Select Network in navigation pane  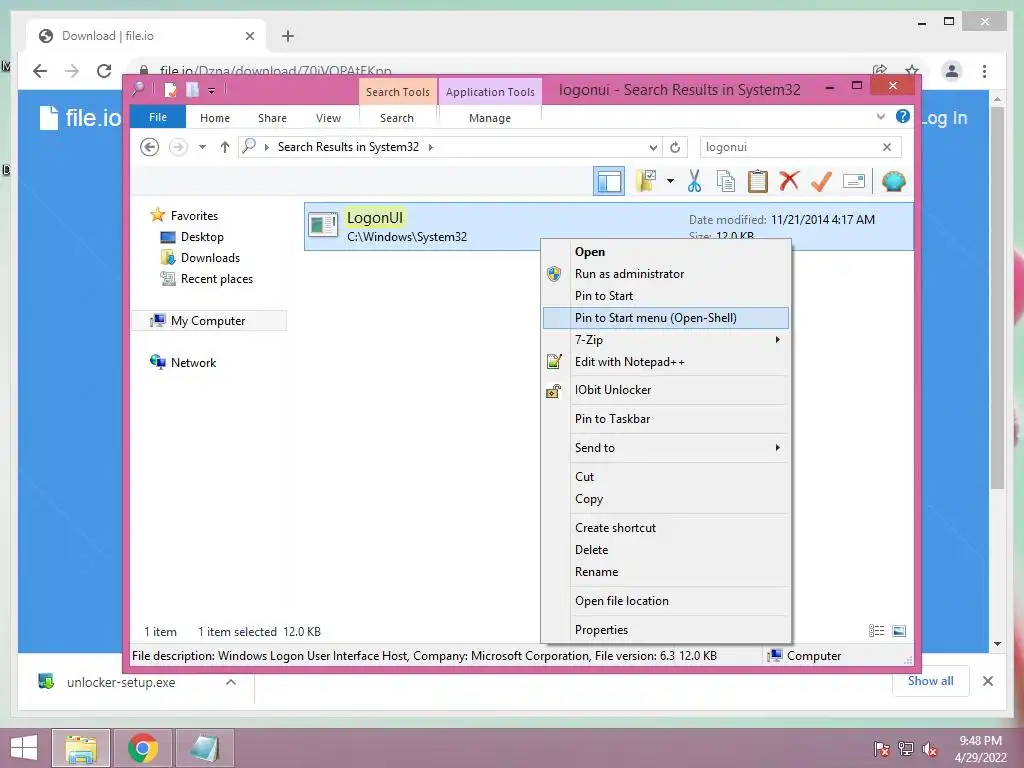[x=193, y=362]
